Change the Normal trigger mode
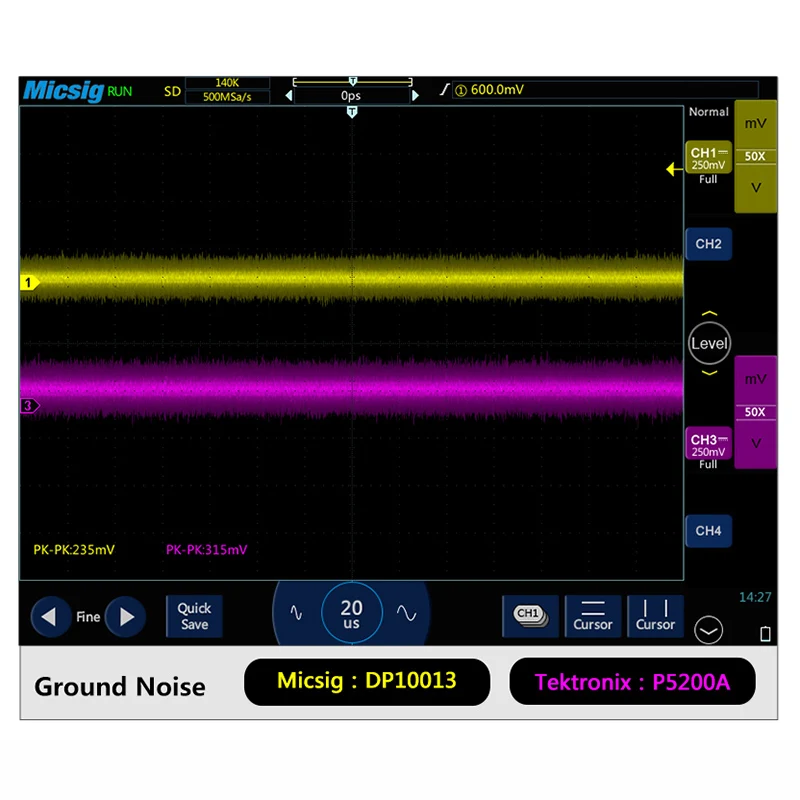This screenshot has width=800, height=800. point(708,112)
